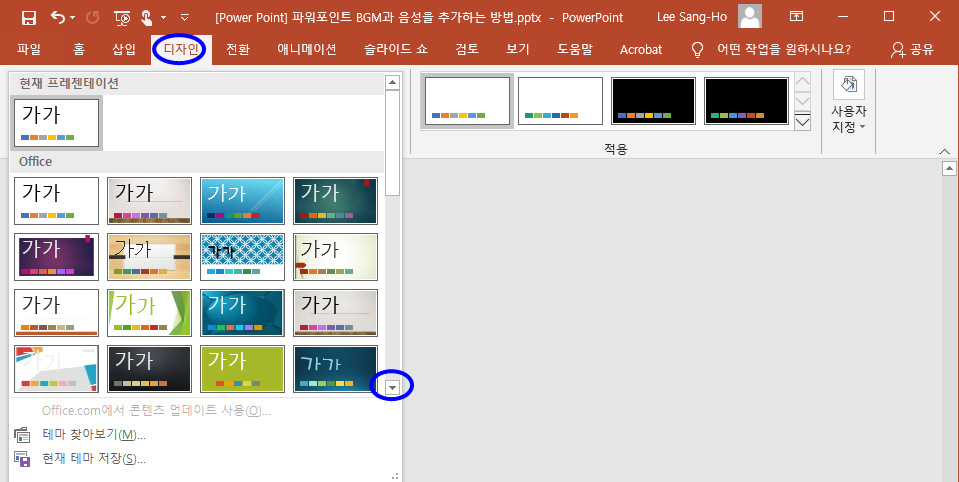Expand the variants gallery More button
This screenshot has width=959, height=482.
click(x=802, y=121)
